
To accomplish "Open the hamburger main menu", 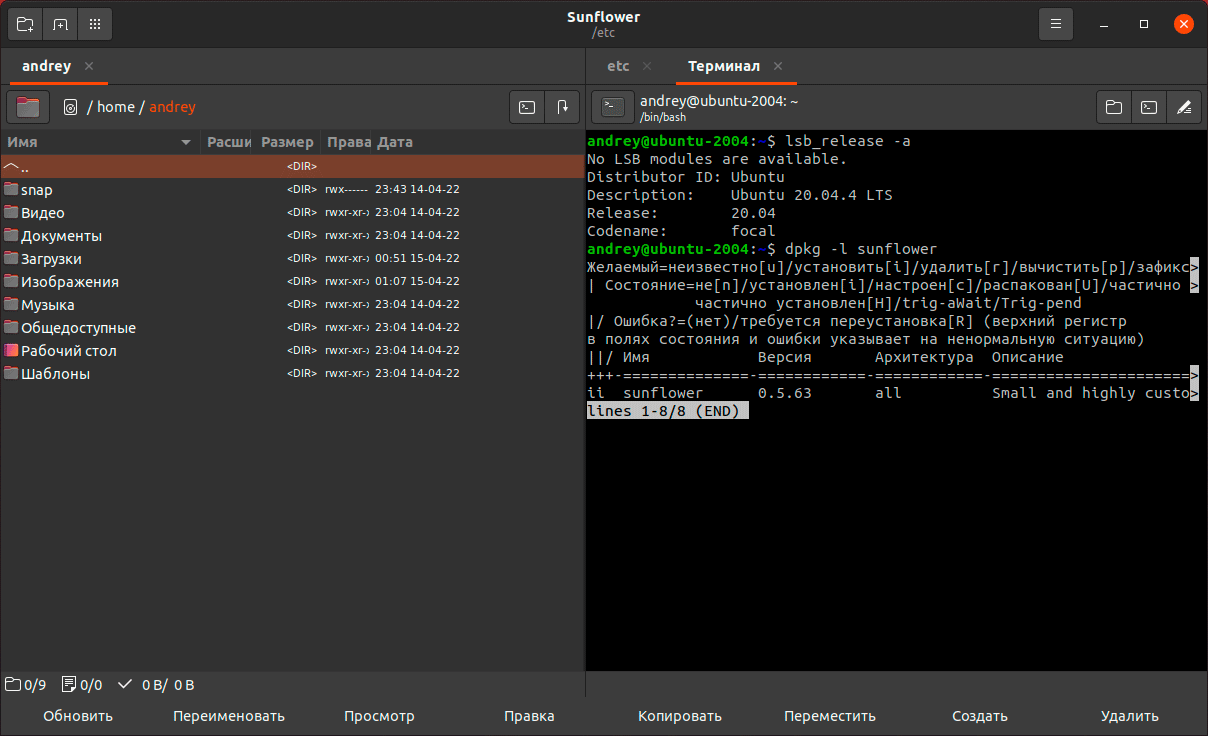I will [x=1056, y=24].
